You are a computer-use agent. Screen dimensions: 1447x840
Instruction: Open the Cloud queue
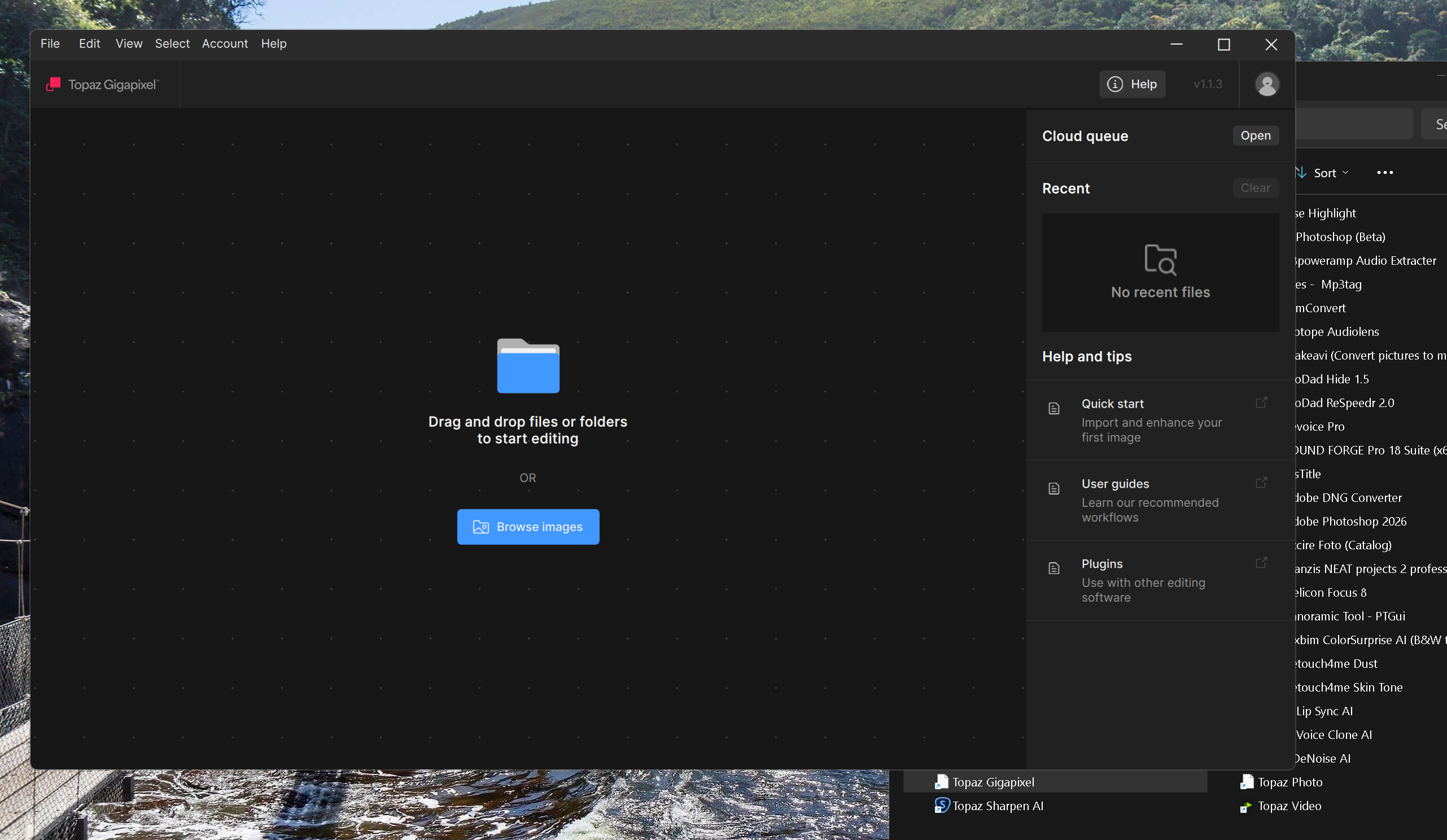(x=1255, y=135)
